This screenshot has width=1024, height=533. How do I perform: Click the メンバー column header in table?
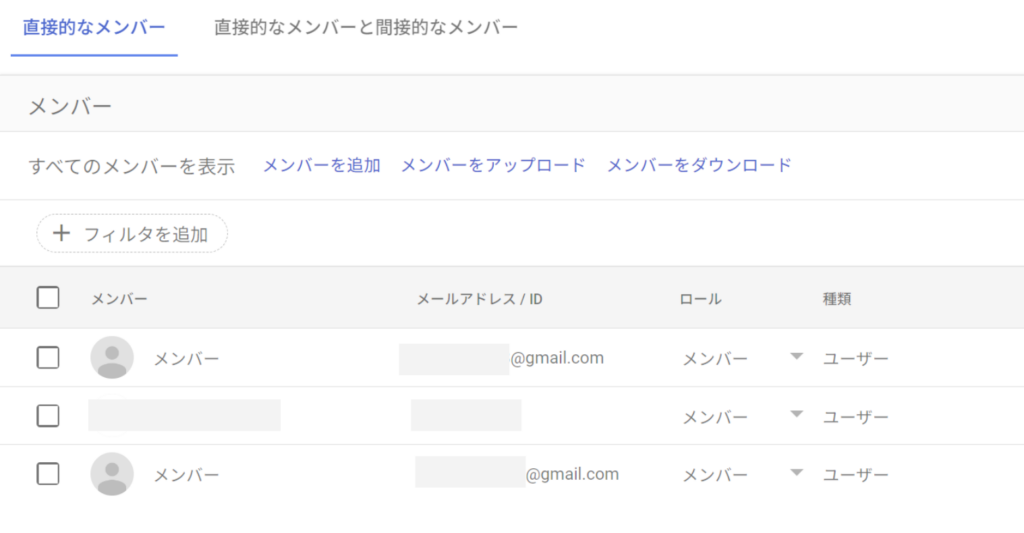(x=120, y=299)
